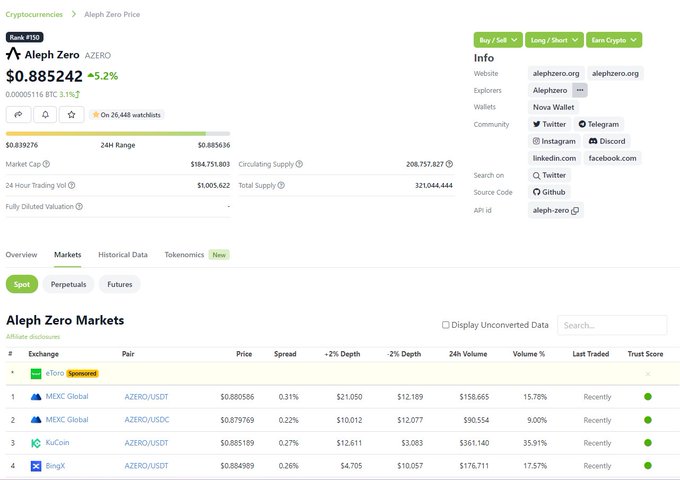
Task: Click the Fully Diluted Valuation help icon
Action: (x=79, y=206)
